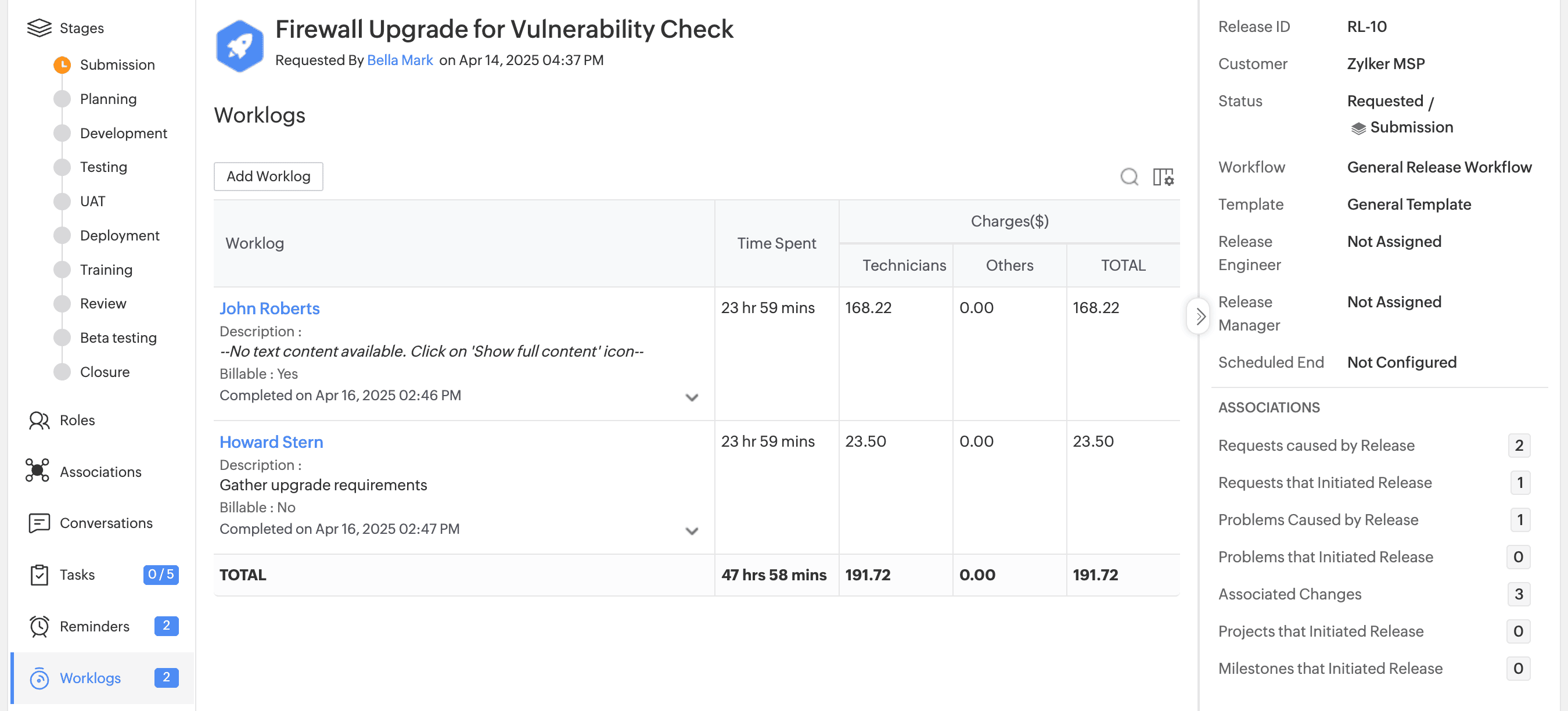Click the Add Worklog button
1568x711 pixels.
(x=268, y=177)
